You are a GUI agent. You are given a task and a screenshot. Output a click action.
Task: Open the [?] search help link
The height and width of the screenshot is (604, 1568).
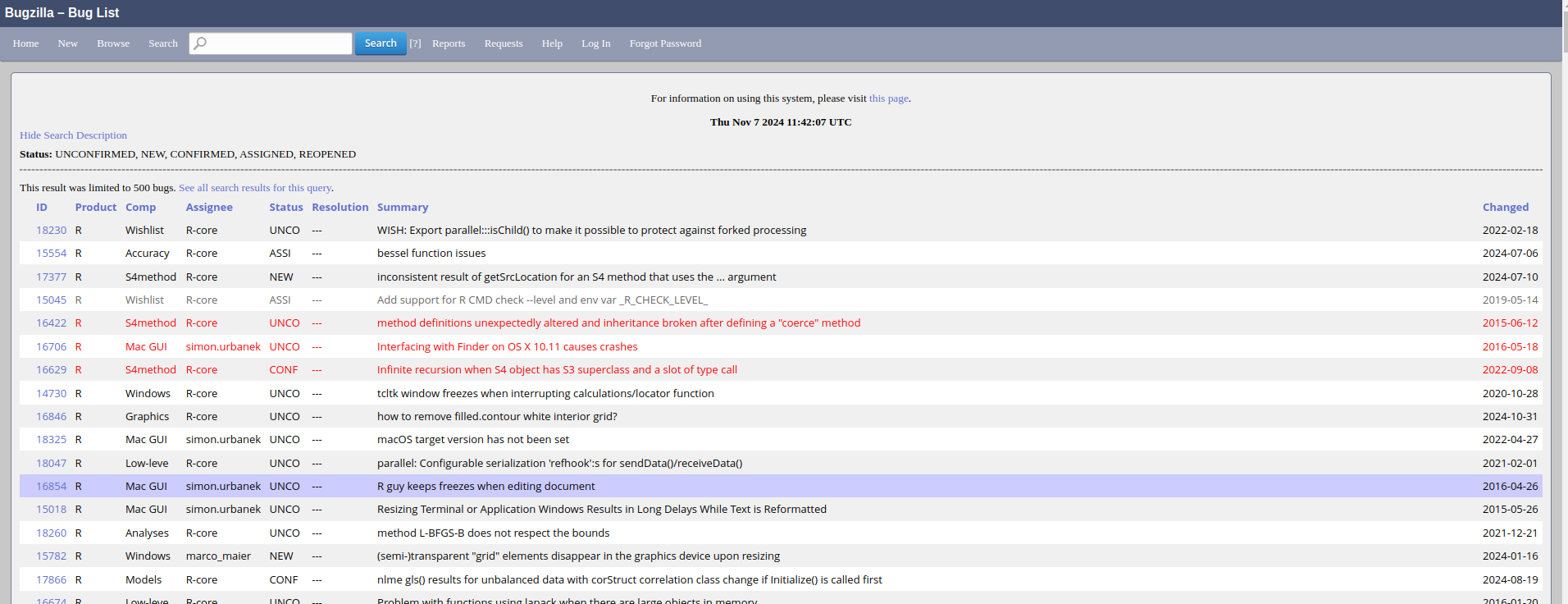[415, 43]
